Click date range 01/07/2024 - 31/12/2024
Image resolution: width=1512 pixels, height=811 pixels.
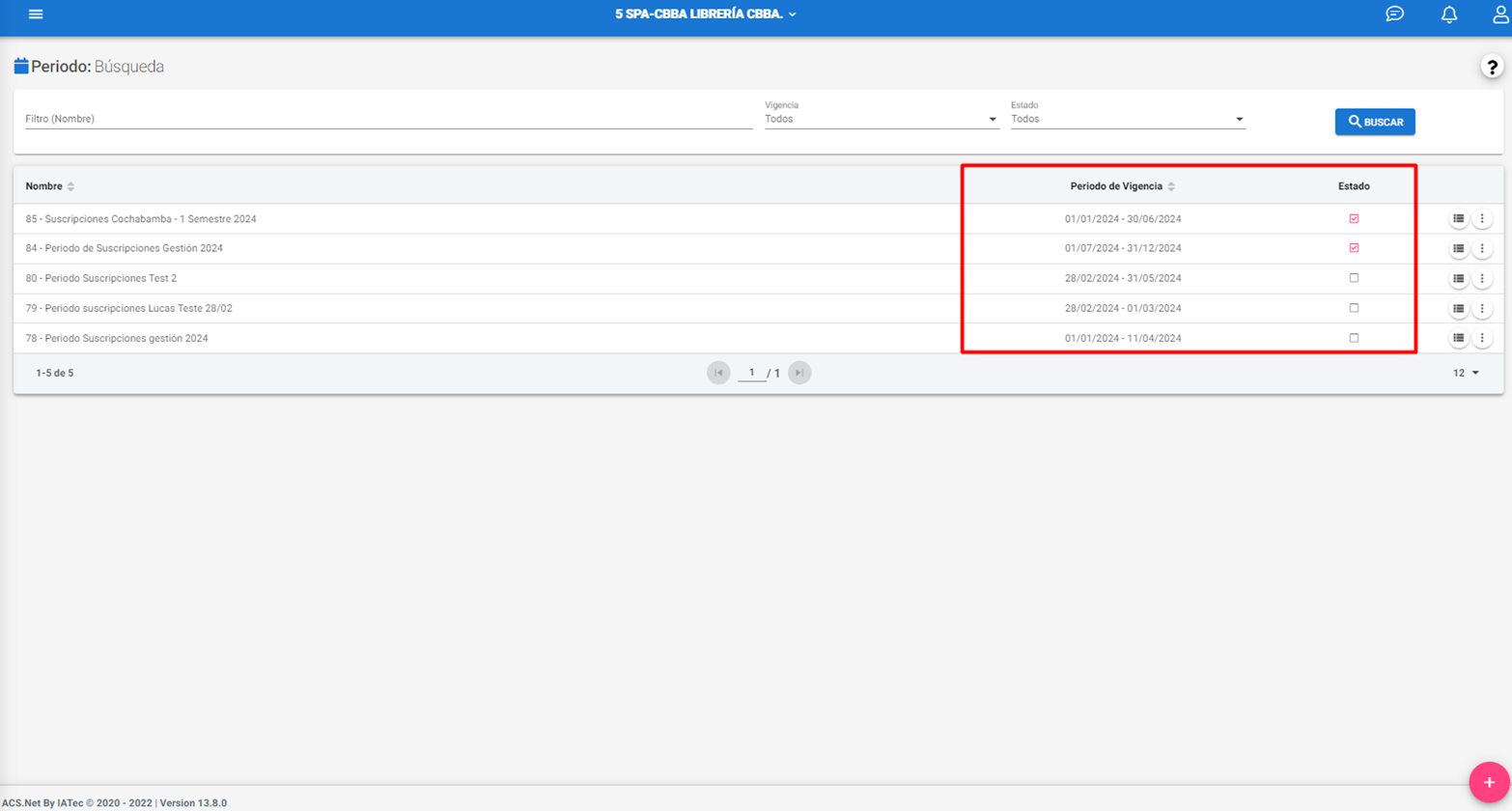coord(1123,248)
